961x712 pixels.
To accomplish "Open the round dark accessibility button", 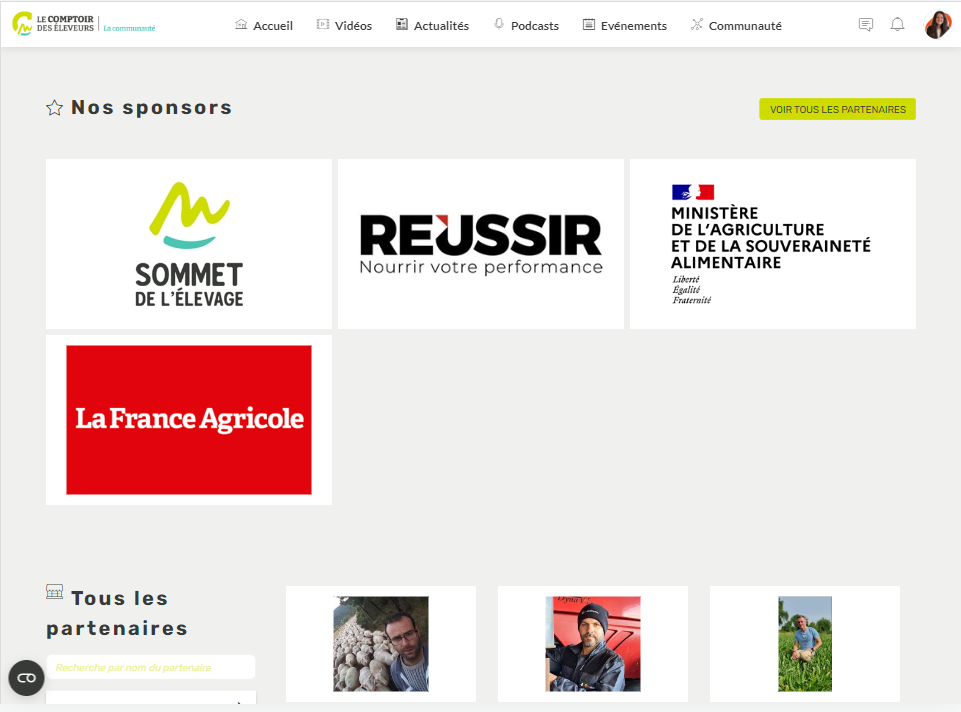I will pos(26,678).
